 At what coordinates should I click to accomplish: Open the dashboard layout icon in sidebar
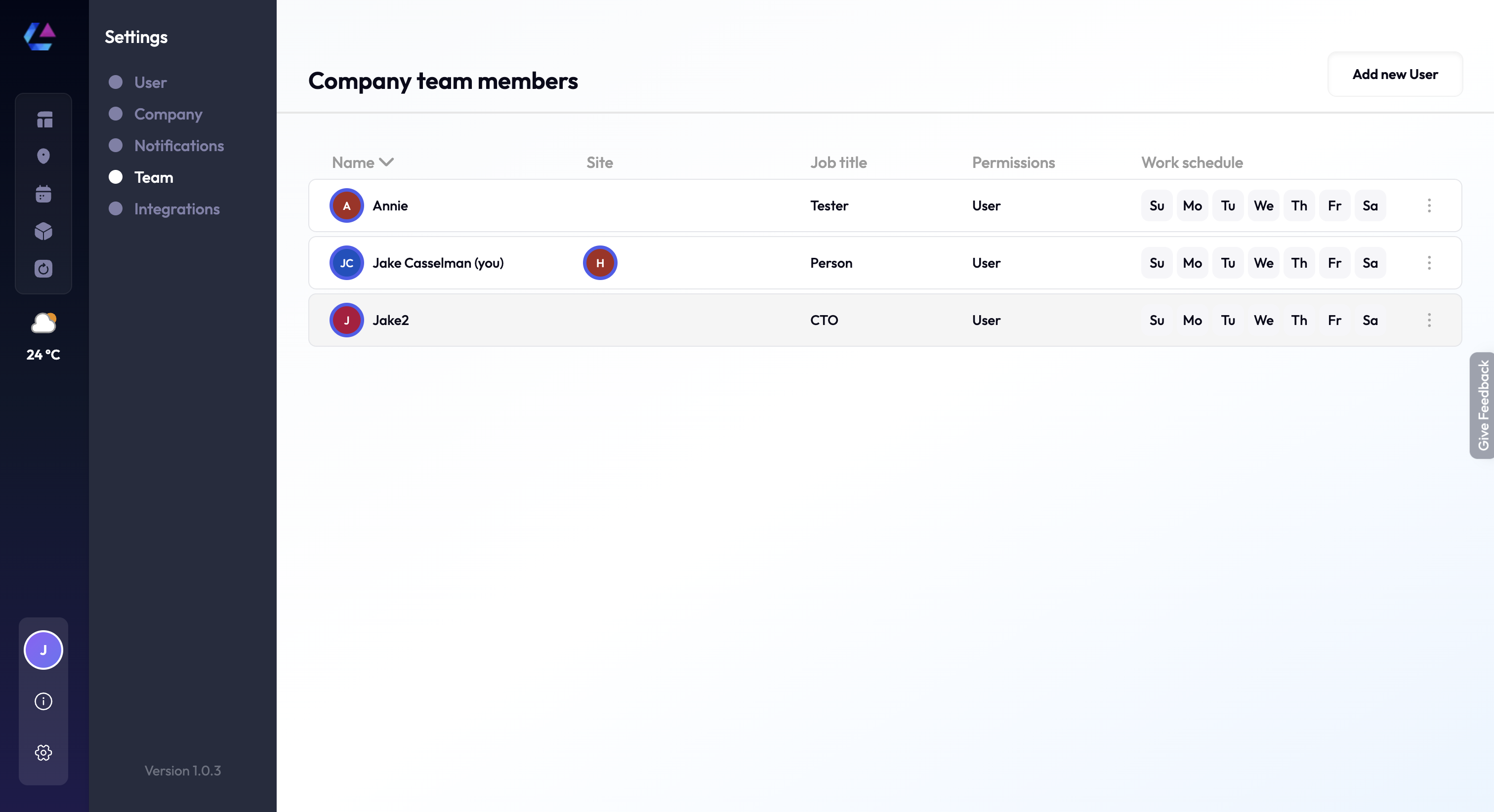coord(44,120)
